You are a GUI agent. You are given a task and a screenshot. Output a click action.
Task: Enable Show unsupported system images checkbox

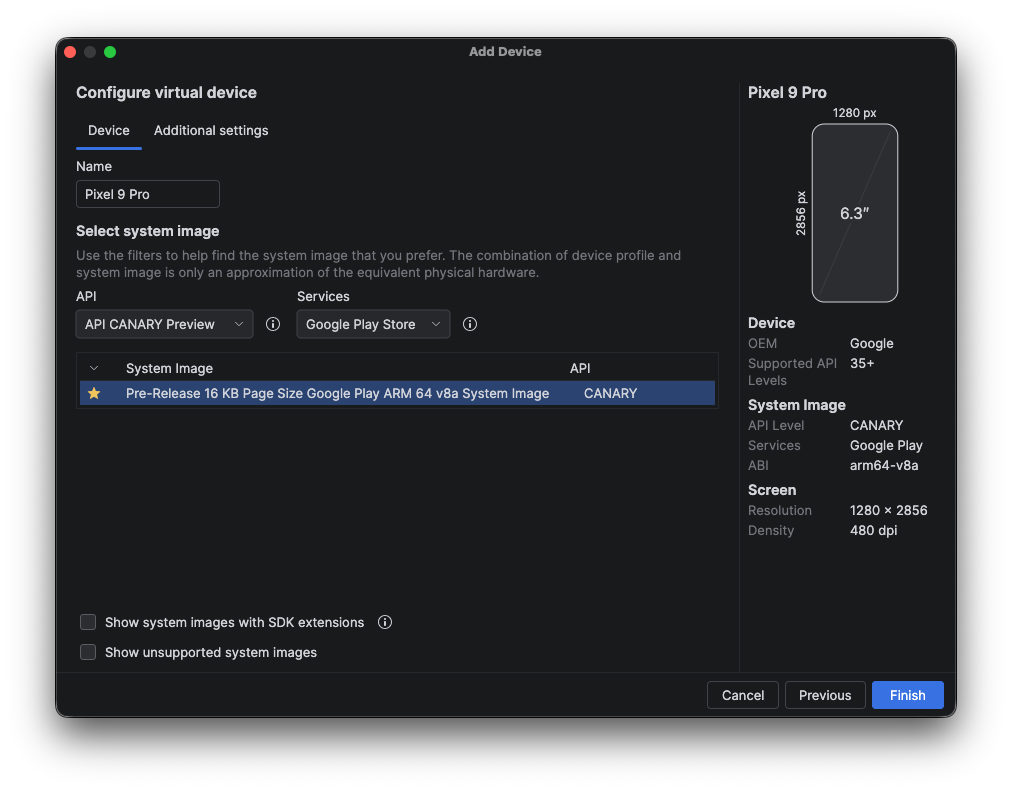coord(88,652)
